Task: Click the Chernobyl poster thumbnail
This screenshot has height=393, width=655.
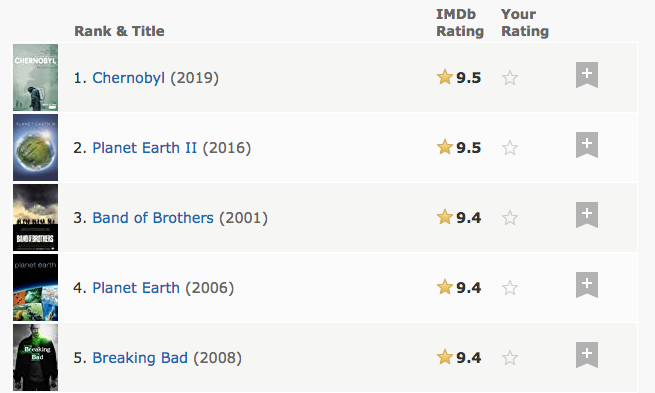Action: (x=36, y=77)
